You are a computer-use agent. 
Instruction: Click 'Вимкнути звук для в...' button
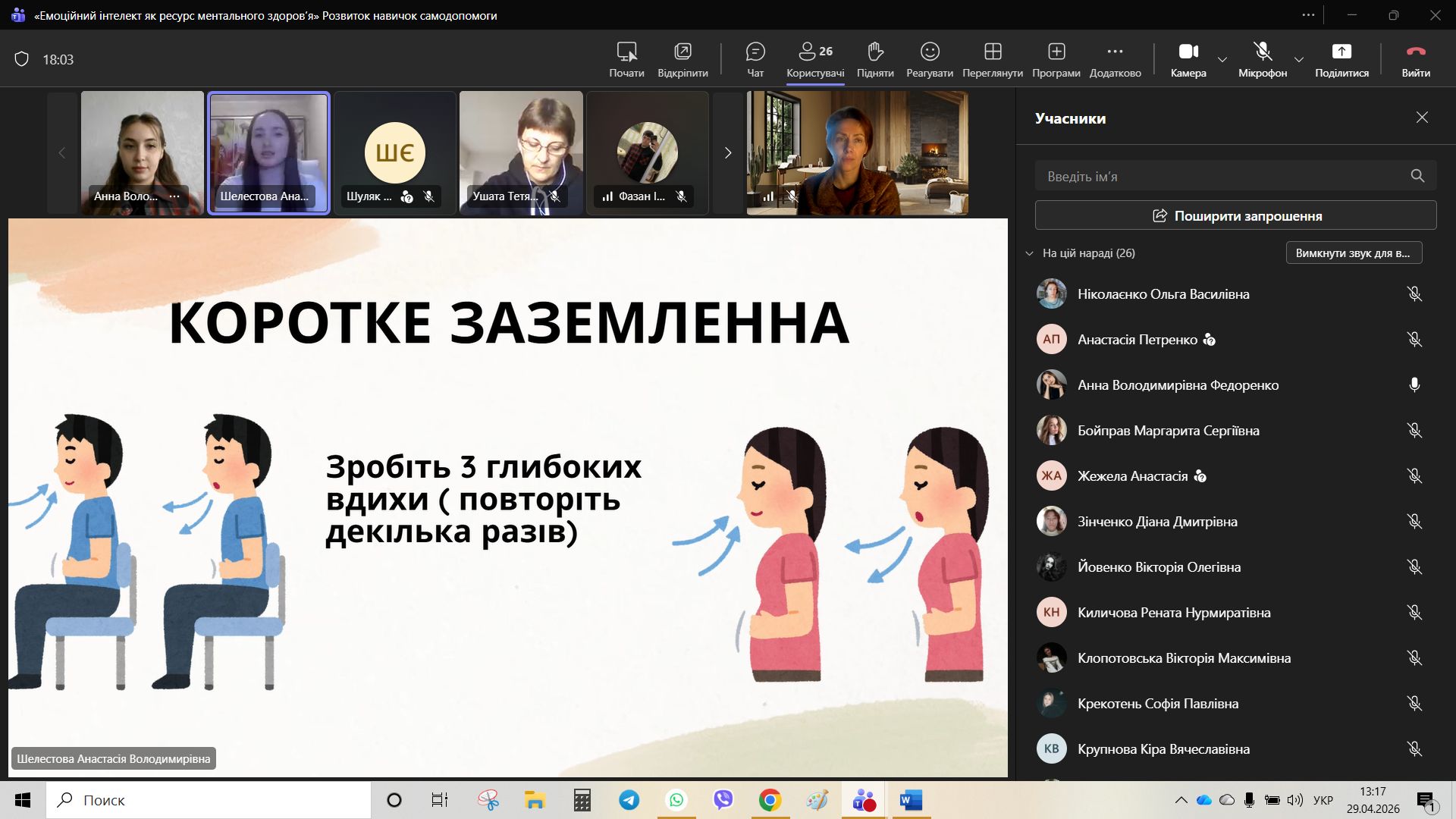tap(1354, 253)
